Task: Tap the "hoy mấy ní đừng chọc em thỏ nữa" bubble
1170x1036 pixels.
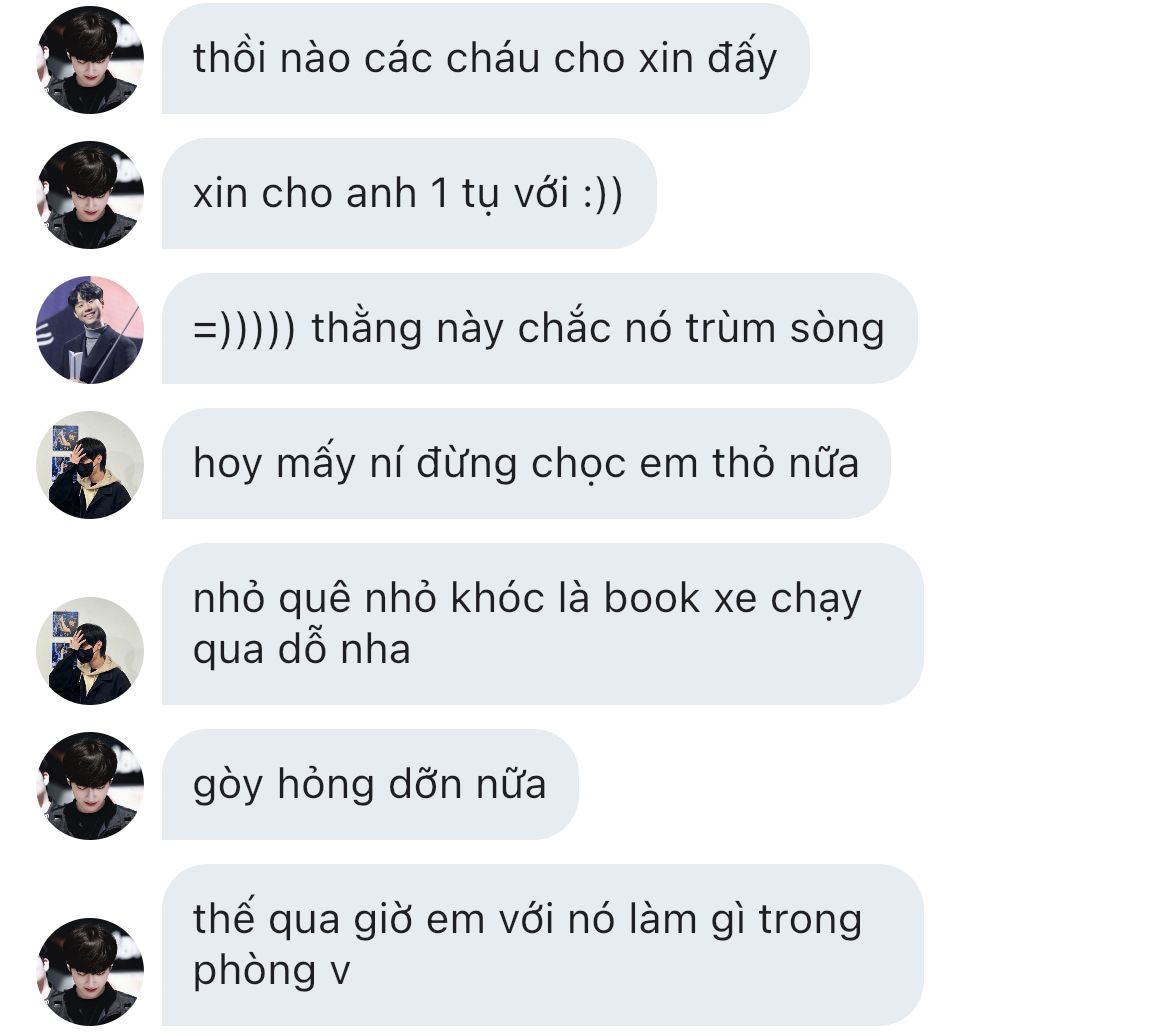Action: [x=526, y=464]
